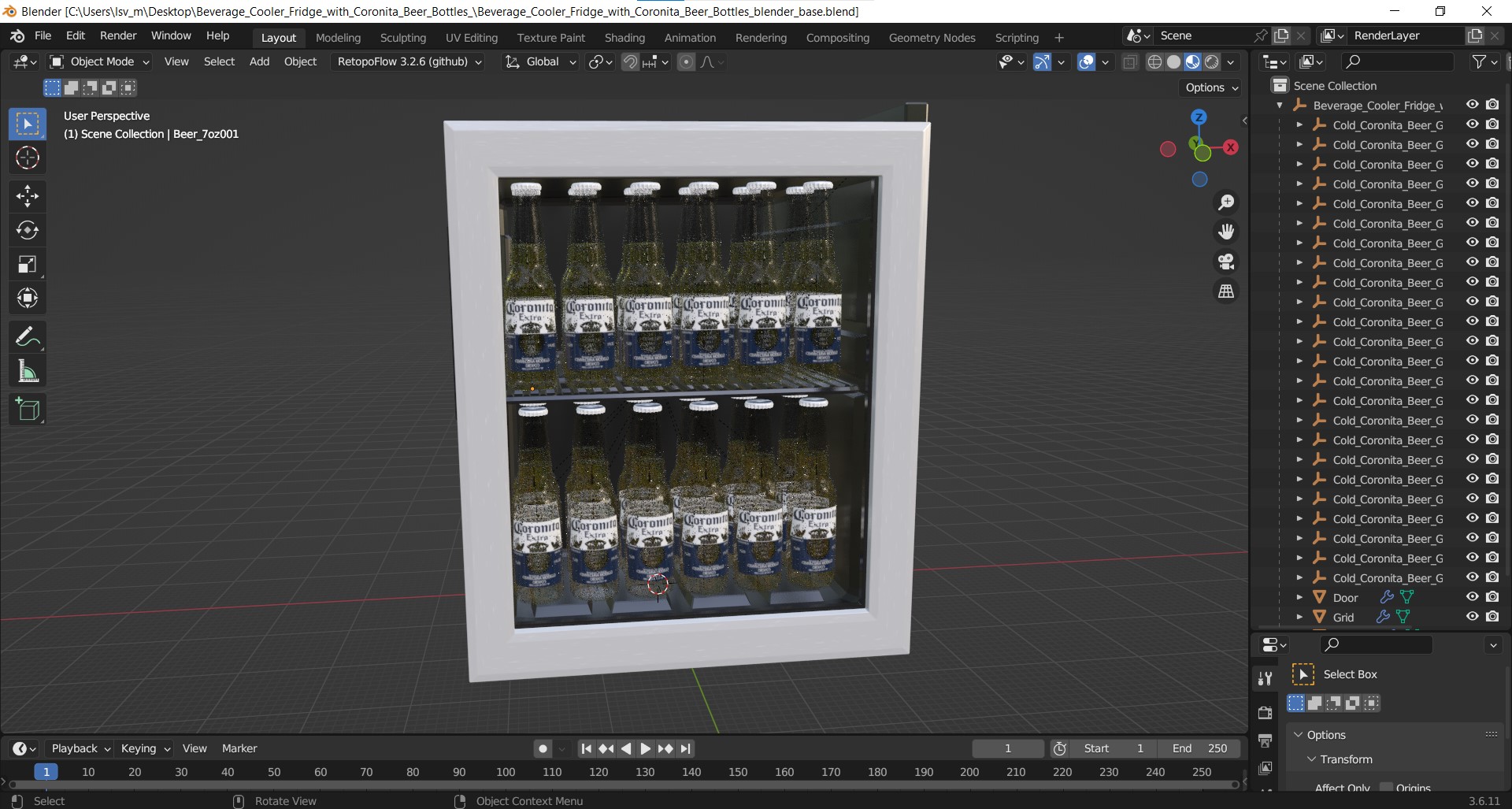1512x809 pixels.
Task: Expand the Door object tree row
Action: click(x=1299, y=597)
